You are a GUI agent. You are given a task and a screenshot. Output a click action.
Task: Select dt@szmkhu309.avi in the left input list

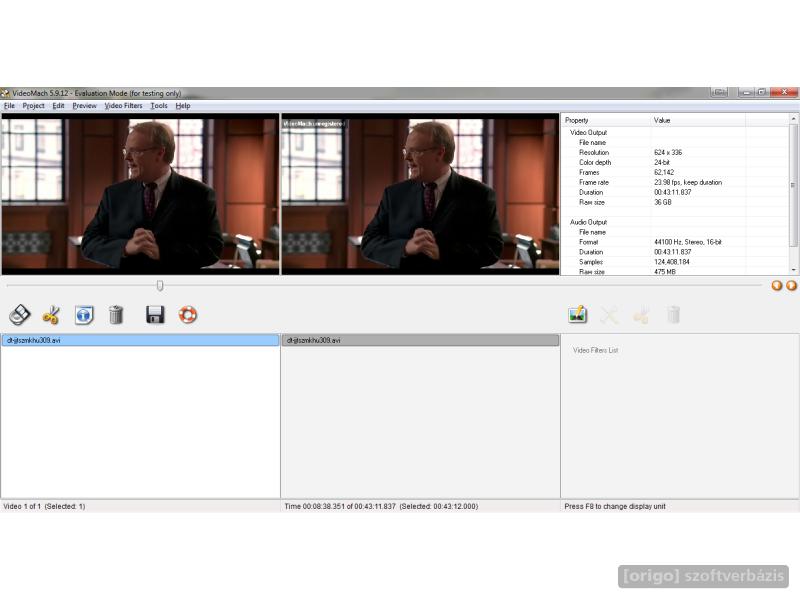coord(140,340)
